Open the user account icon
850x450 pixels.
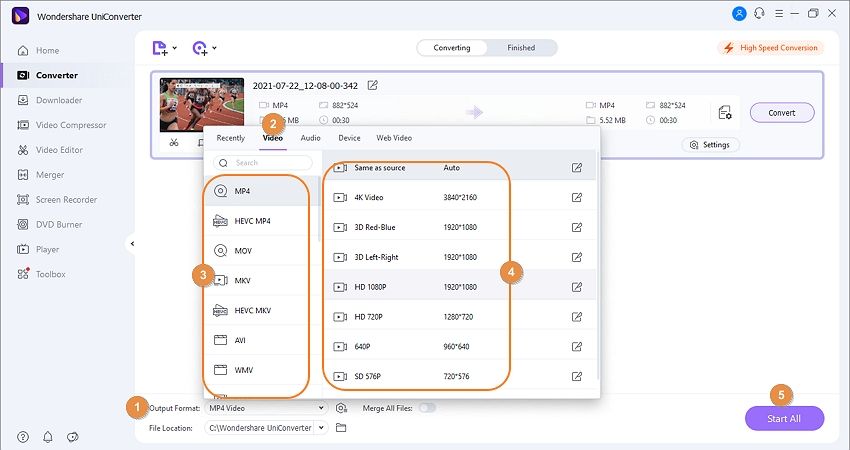click(739, 14)
